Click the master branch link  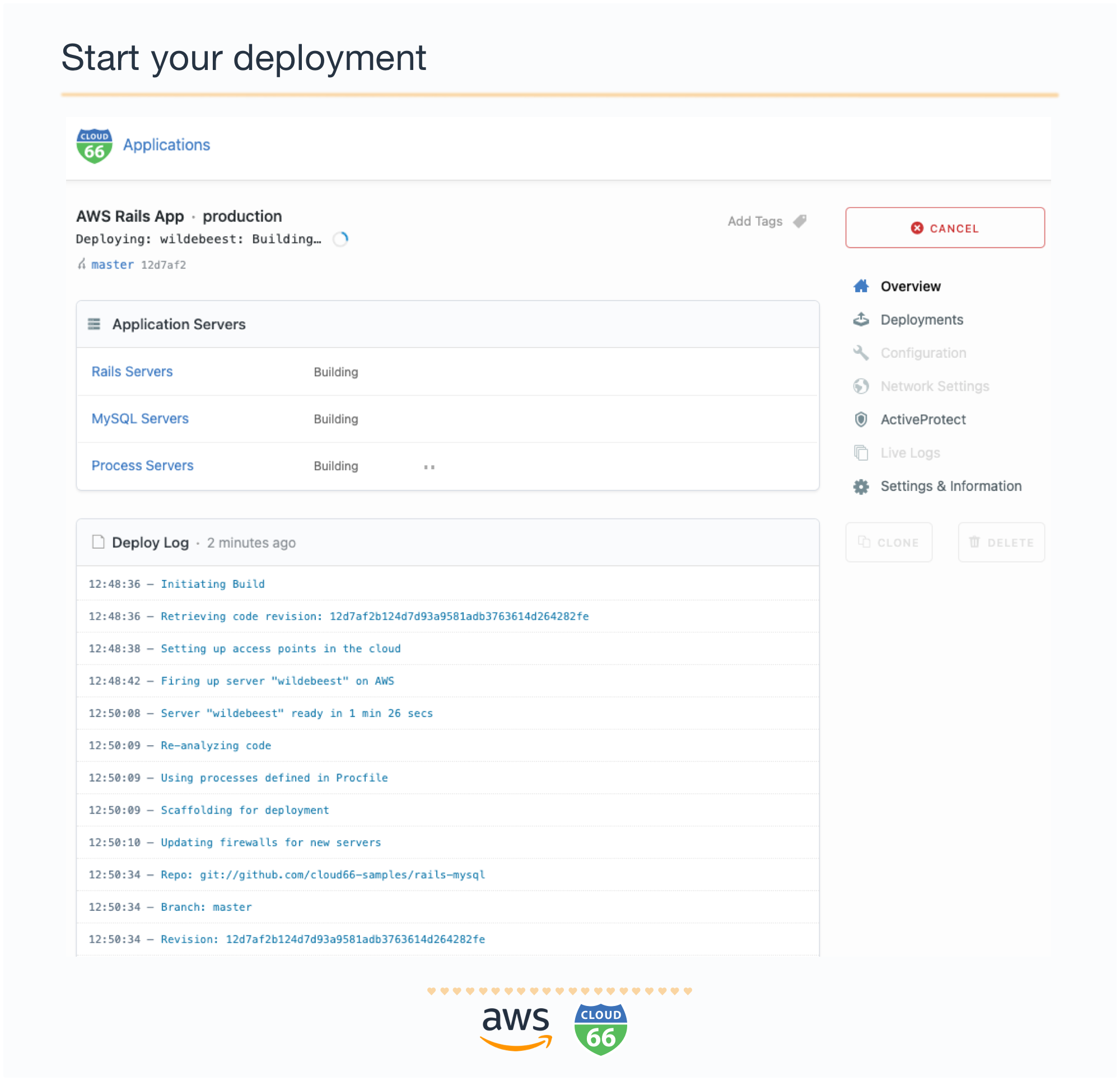click(x=113, y=265)
